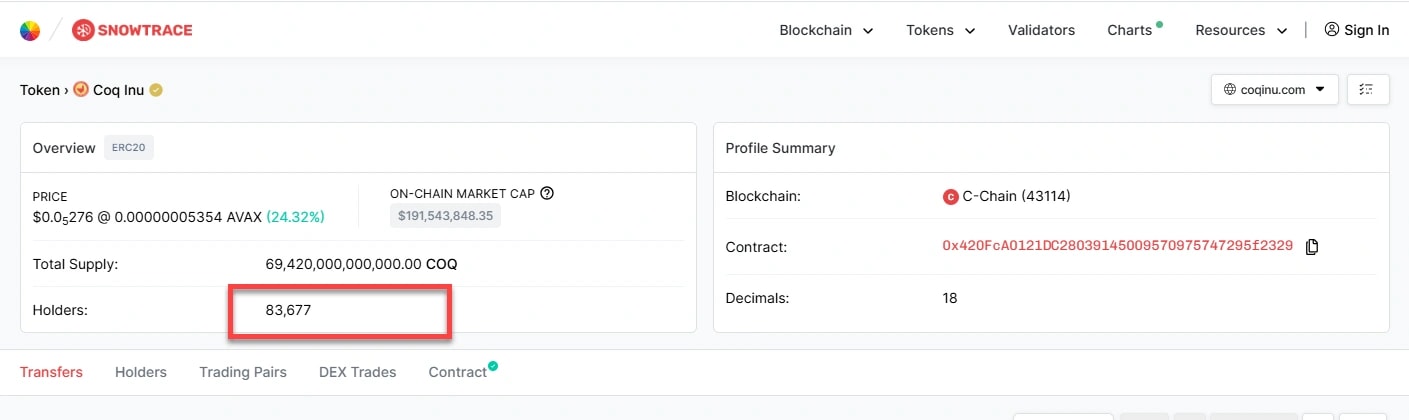Screen dimensions: 1409x420
Task: Open the DEX Trades tab
Action: (357, 372)
